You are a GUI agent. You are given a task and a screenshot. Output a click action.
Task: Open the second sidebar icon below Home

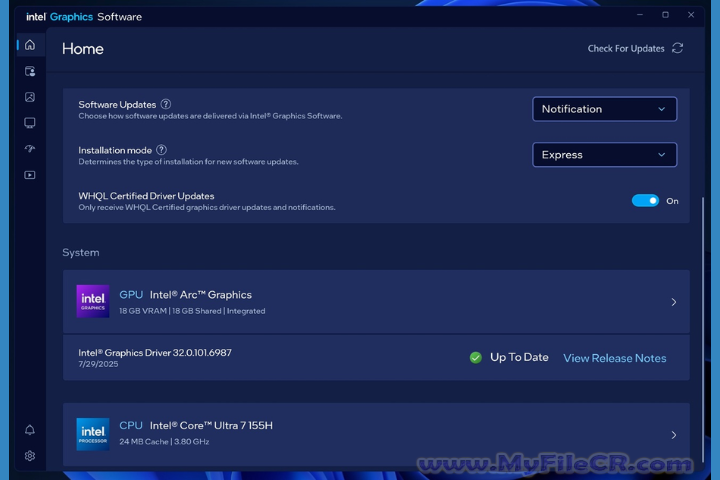[x=30, y=71]
